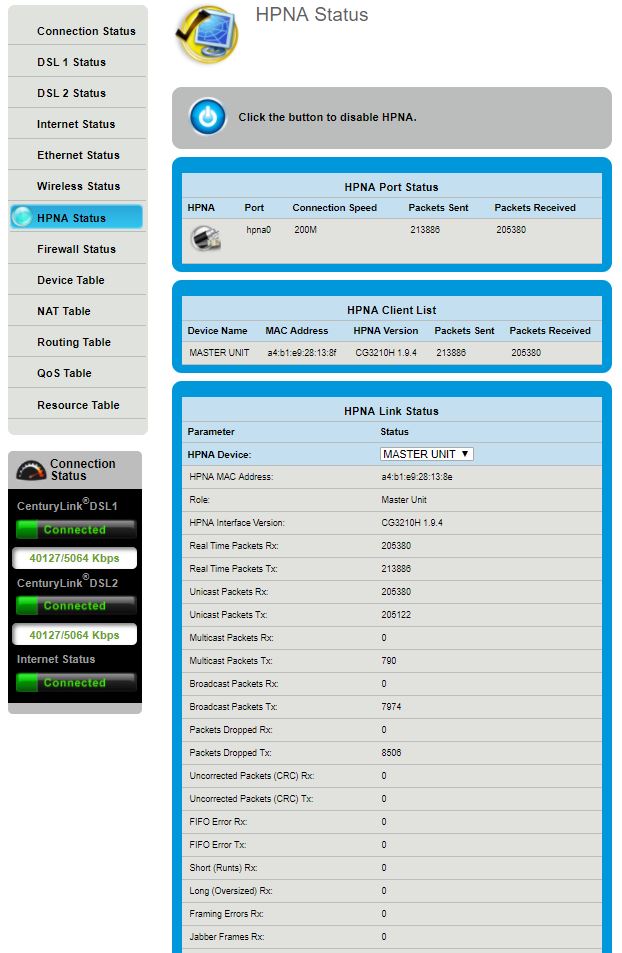
Task: Click the hpna0 port plug icon
Action: (x=206, y=238)
